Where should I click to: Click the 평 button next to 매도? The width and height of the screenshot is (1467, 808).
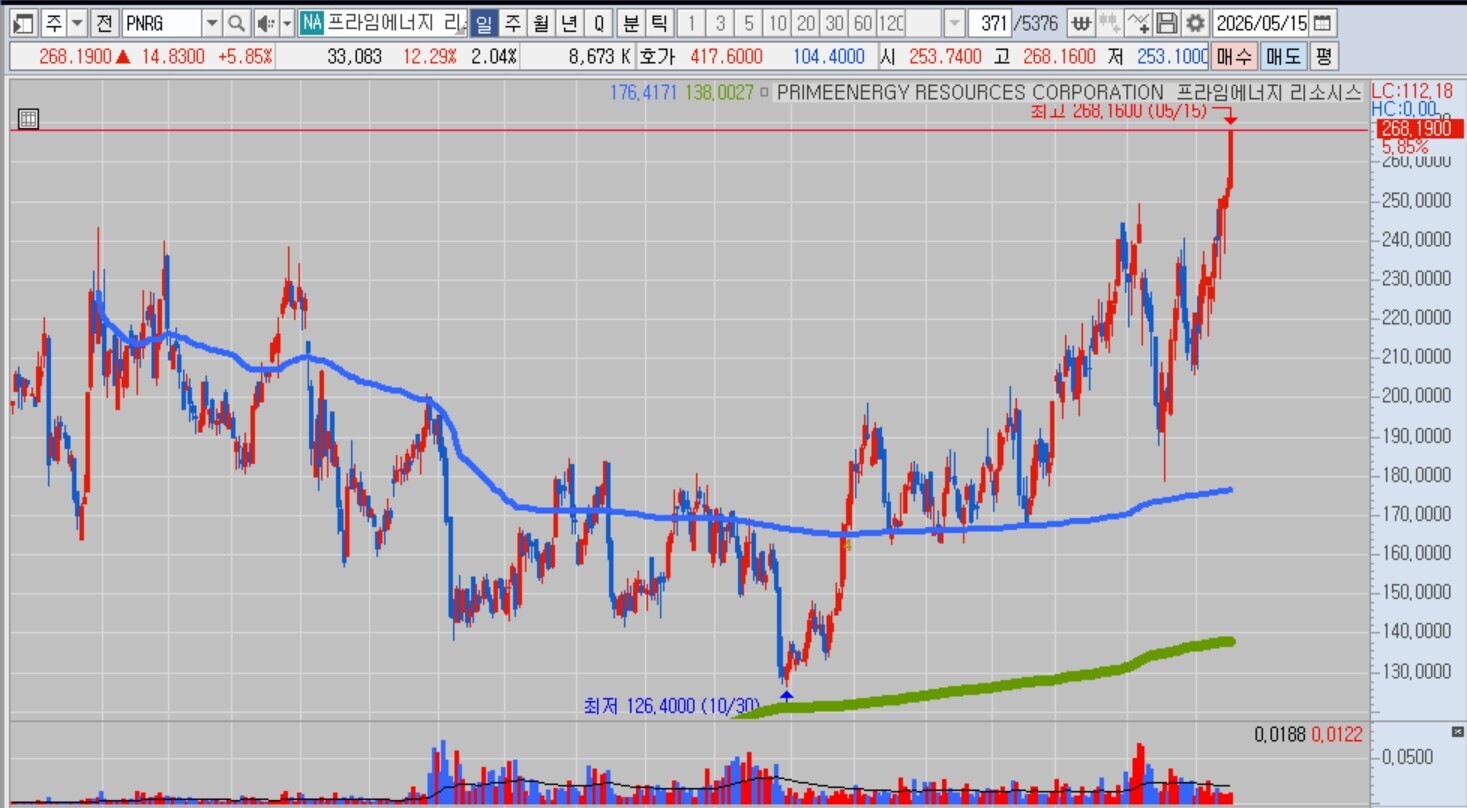click(x=1323, y=56)
